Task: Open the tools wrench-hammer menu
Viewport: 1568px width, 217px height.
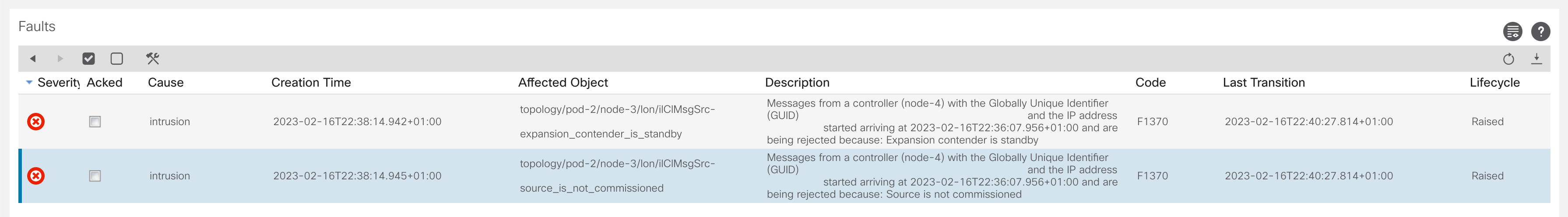Action: (x=153, y=59)
